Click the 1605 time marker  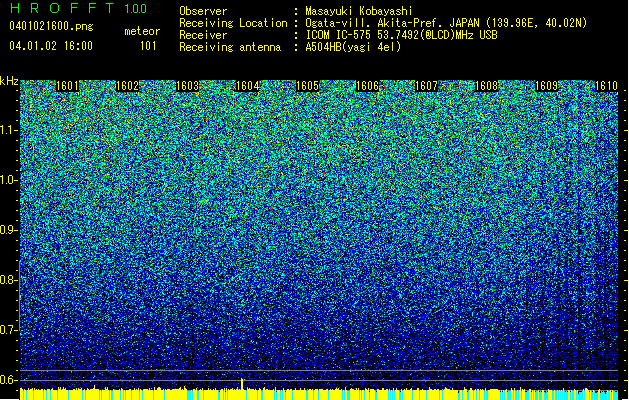click(x=307, y=86)
